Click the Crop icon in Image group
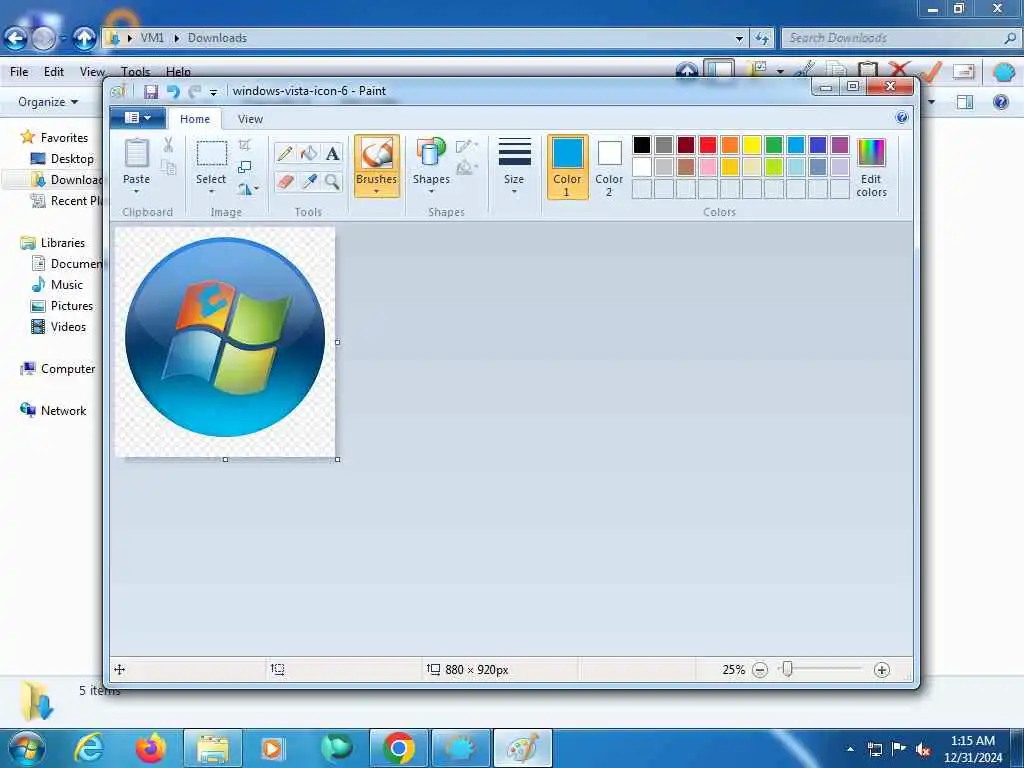Viewport: 1024px width, 768px height. click(x=245, y=144)
